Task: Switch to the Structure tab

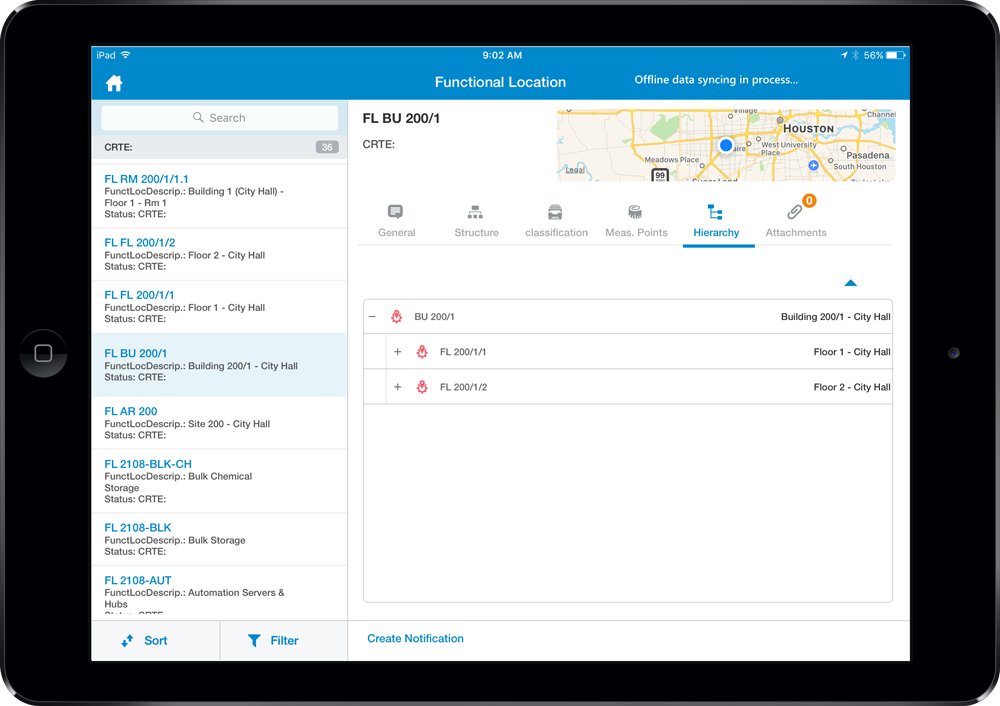Action: pyautogui.click(x=476, y=221)
